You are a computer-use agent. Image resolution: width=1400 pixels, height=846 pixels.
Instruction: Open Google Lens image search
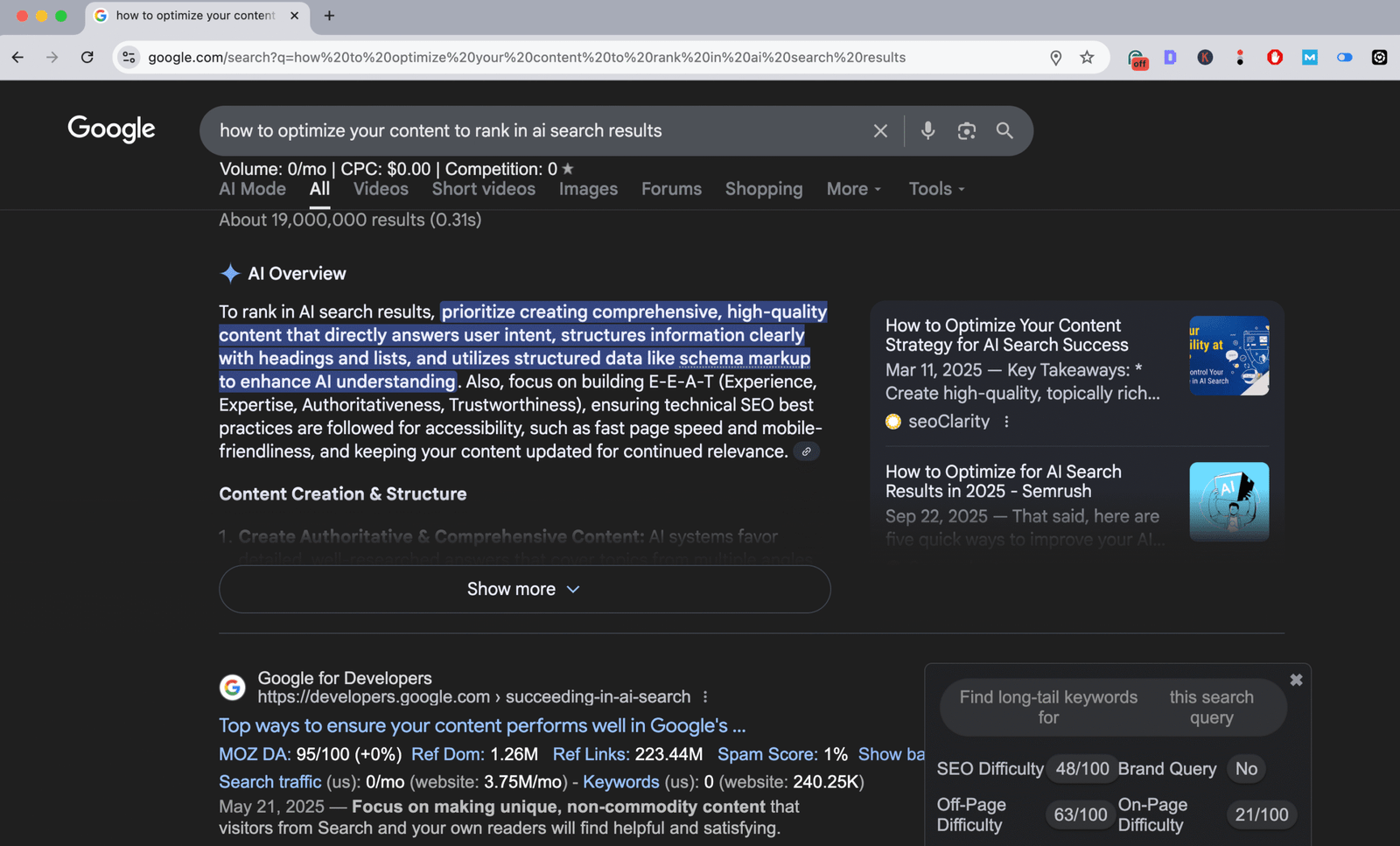(x=966, y=130)
